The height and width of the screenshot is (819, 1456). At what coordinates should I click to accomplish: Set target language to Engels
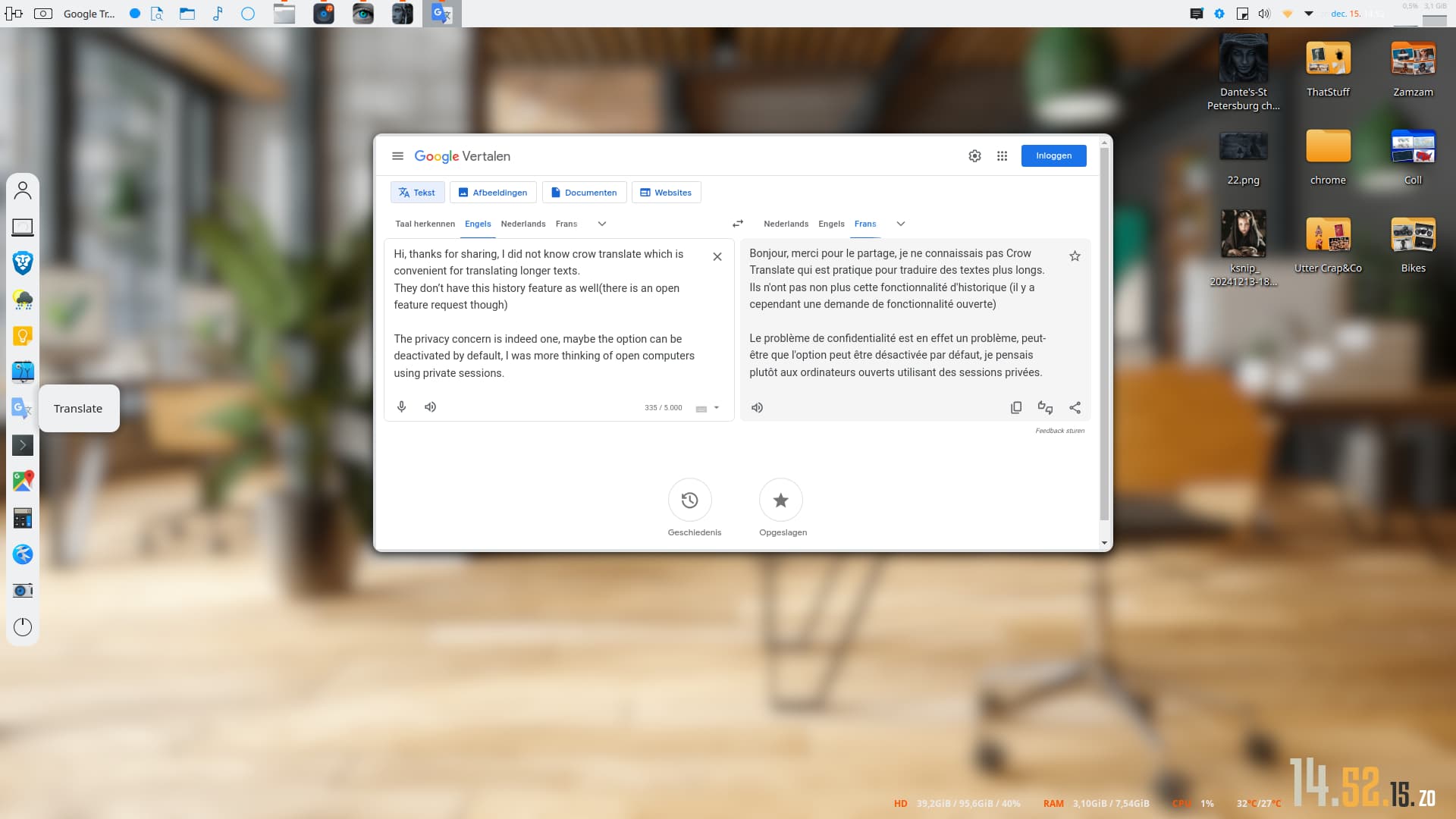(831, 224)
